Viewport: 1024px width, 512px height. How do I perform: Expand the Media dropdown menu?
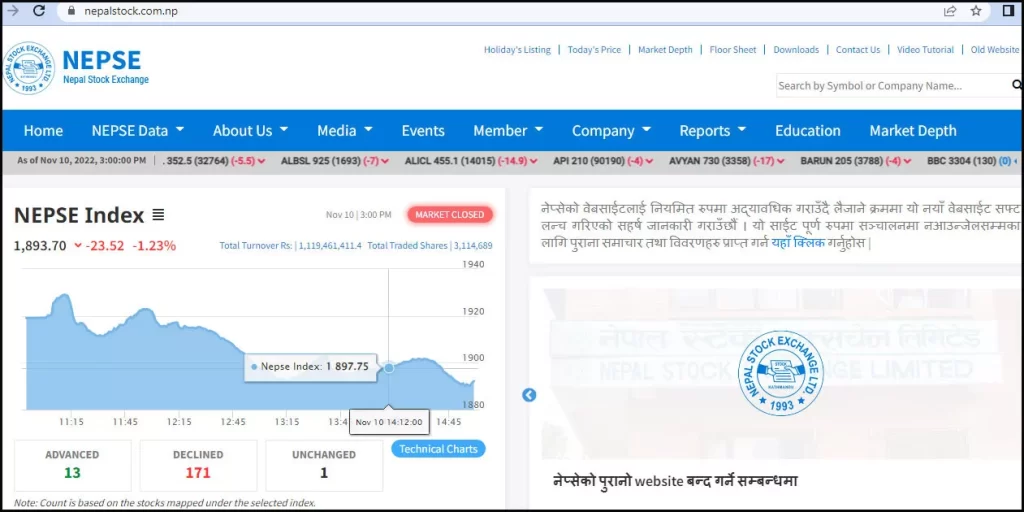pyautogui.click(x=345, y=131)
